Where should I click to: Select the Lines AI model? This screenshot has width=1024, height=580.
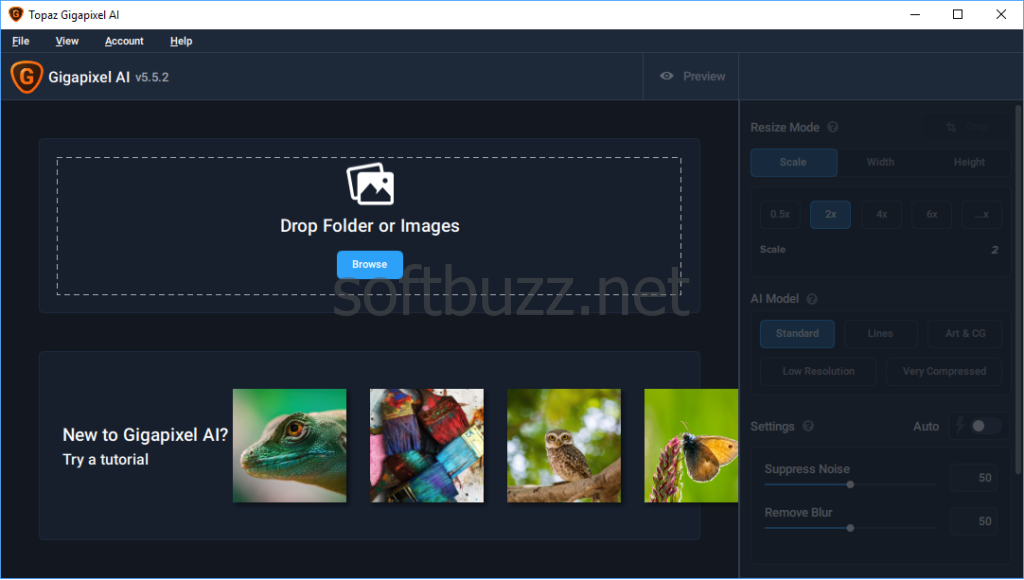(880, 334)
